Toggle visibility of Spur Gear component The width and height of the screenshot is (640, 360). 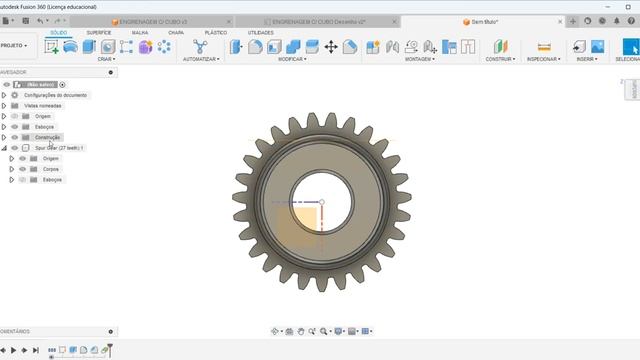coord(15,148)
